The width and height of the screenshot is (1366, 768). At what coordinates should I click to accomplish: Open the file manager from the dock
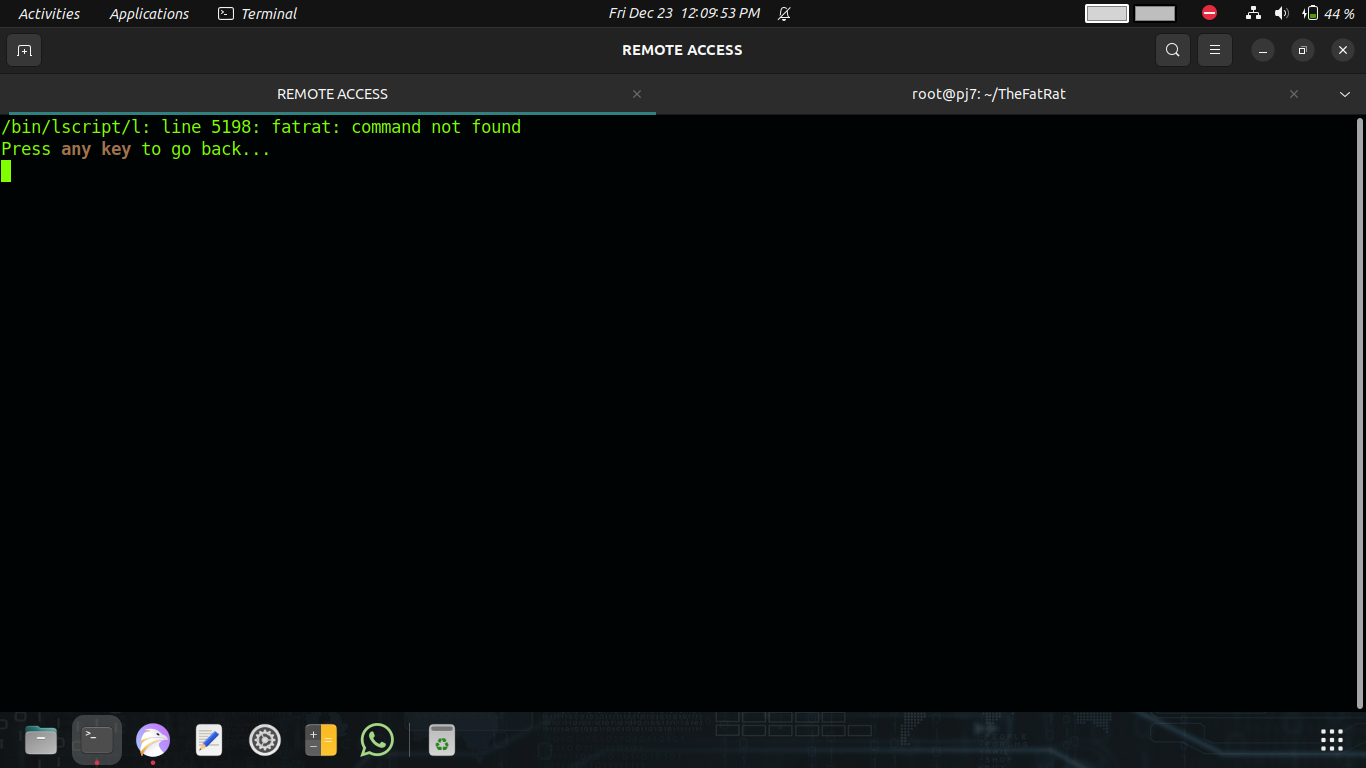tap(40, 740)
